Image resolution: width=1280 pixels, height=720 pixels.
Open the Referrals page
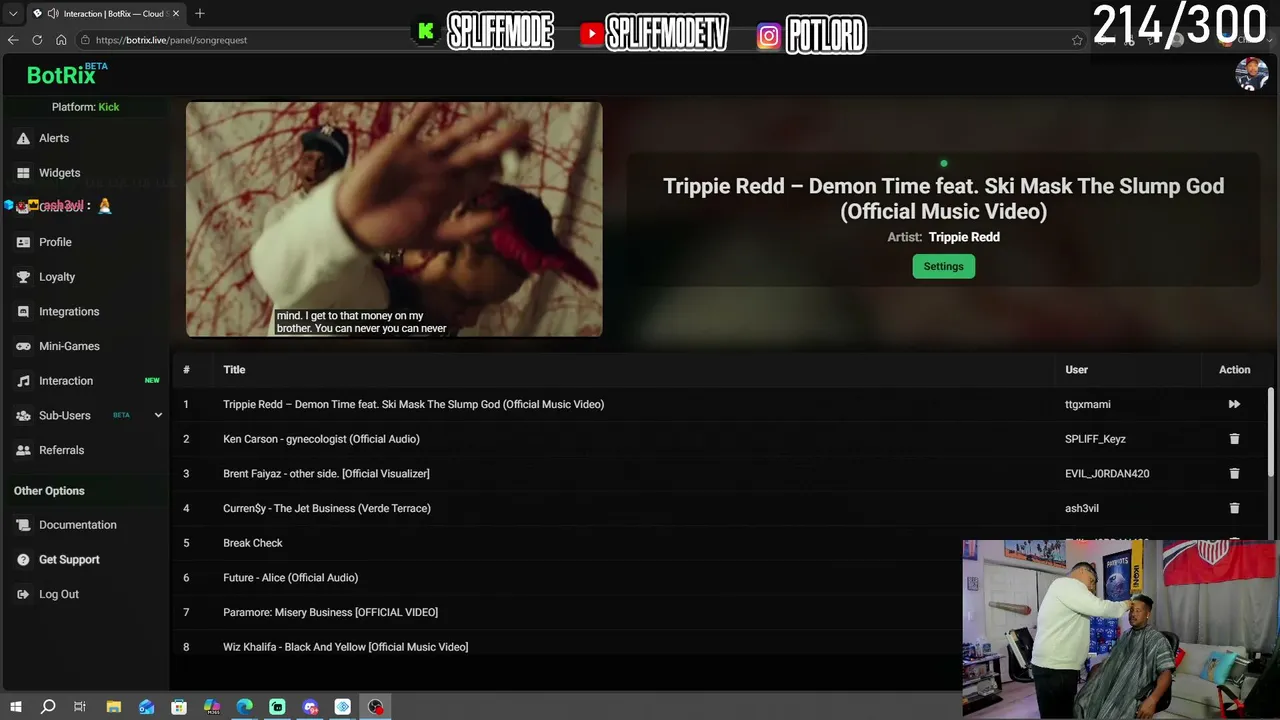pos(61,450)
